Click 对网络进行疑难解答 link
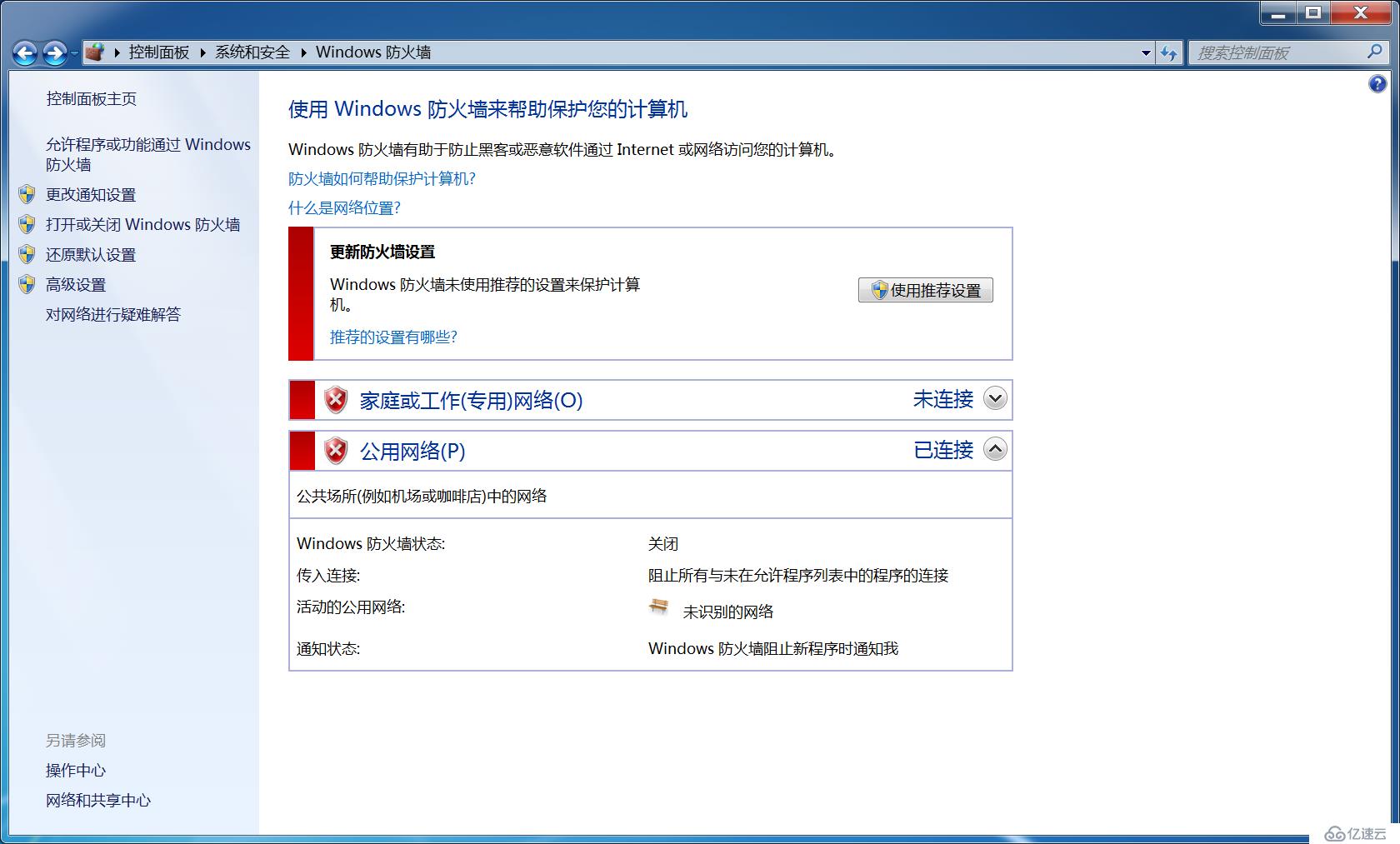This screenshot has width=1400, height=844. 113,314
